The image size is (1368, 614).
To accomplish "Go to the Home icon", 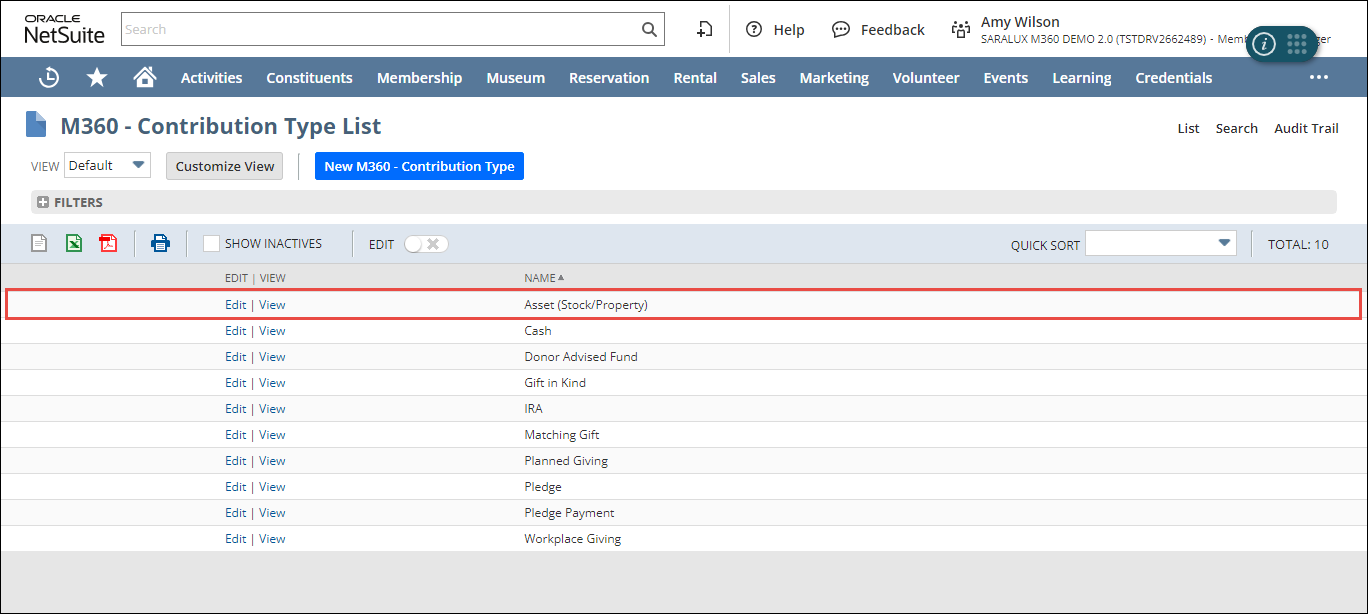I will [x=145, y=77].
